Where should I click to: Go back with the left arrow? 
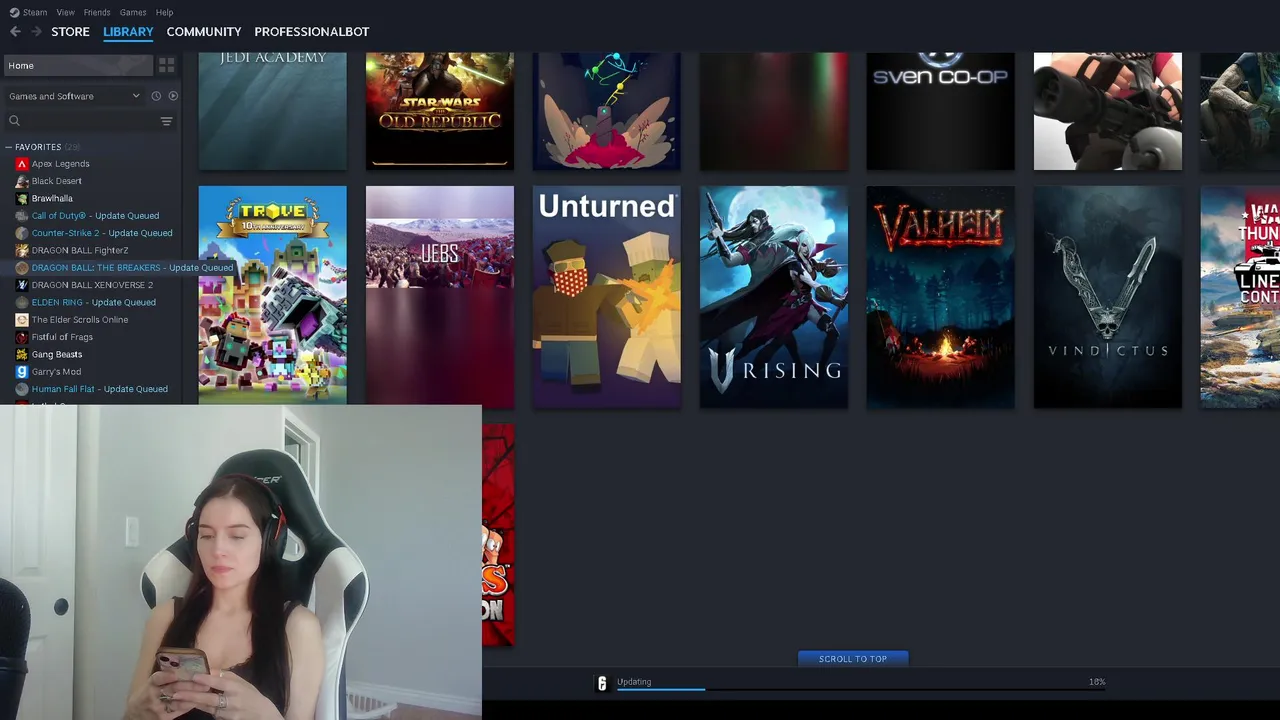coord(15,32)
